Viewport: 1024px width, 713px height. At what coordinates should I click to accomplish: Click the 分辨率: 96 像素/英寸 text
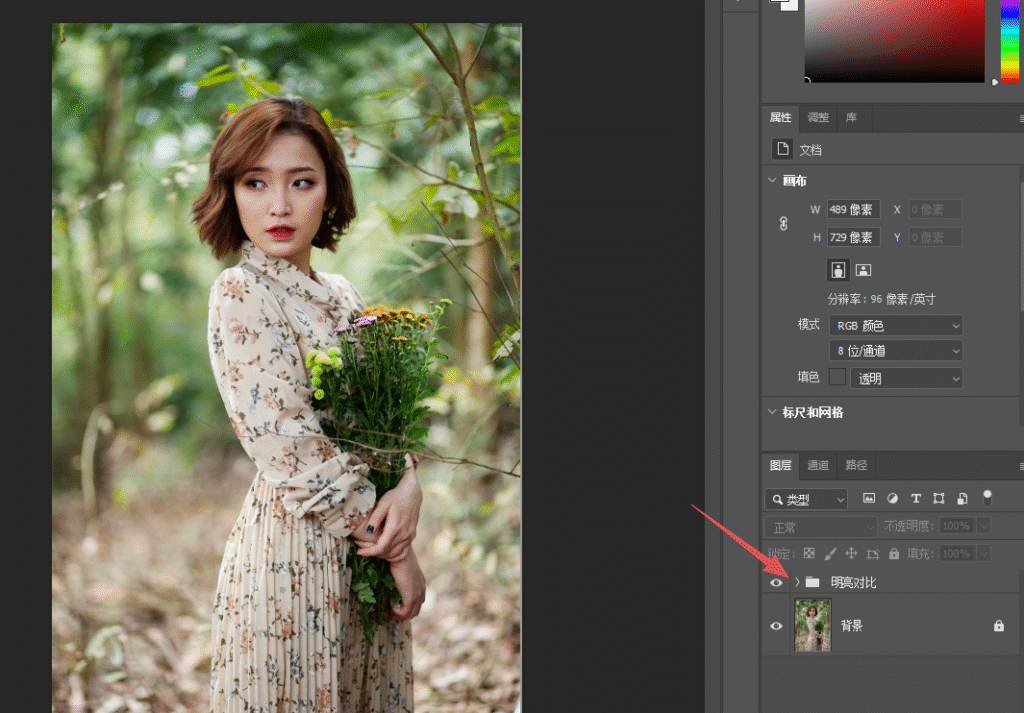(x=881, y=299)
